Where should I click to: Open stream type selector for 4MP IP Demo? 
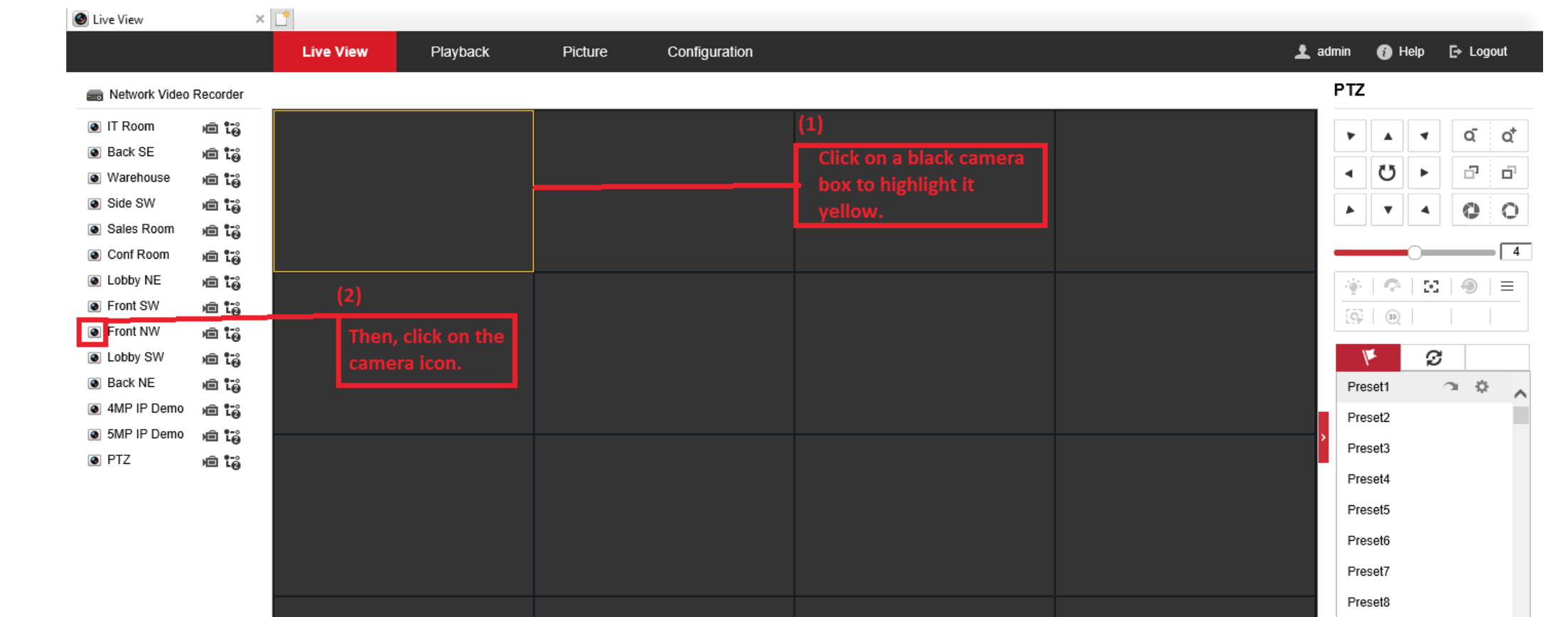232,411
